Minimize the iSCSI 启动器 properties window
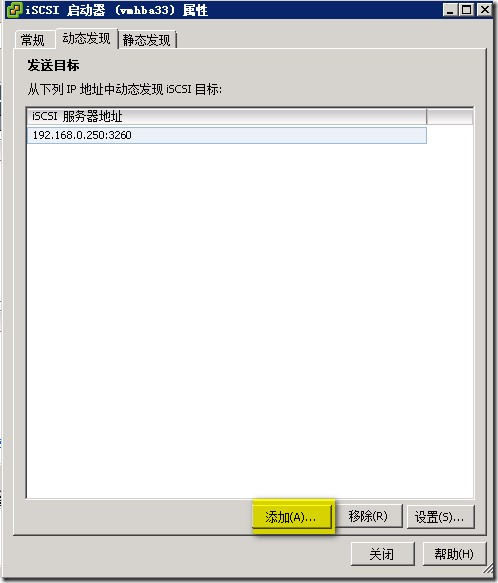Viewport: 498px width, 583px height. point(450,10)
